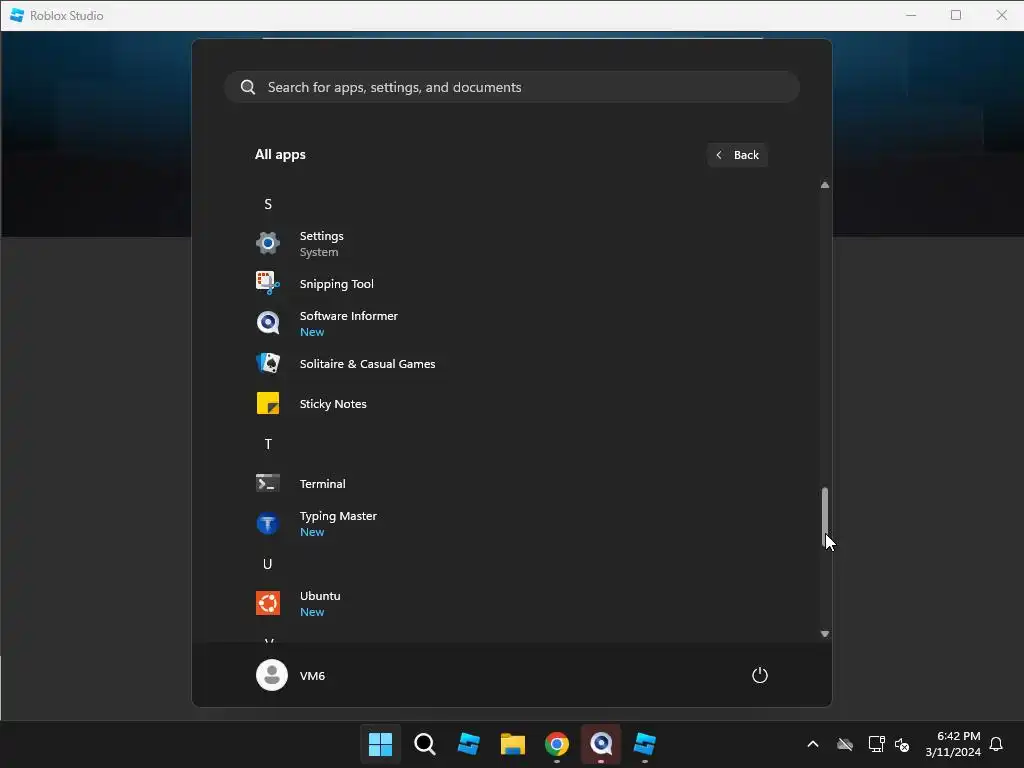The width and height of the screenshot is (1024, 768).
Task: Click the Roblox Studio title bar logo
Action: [17, 15]
